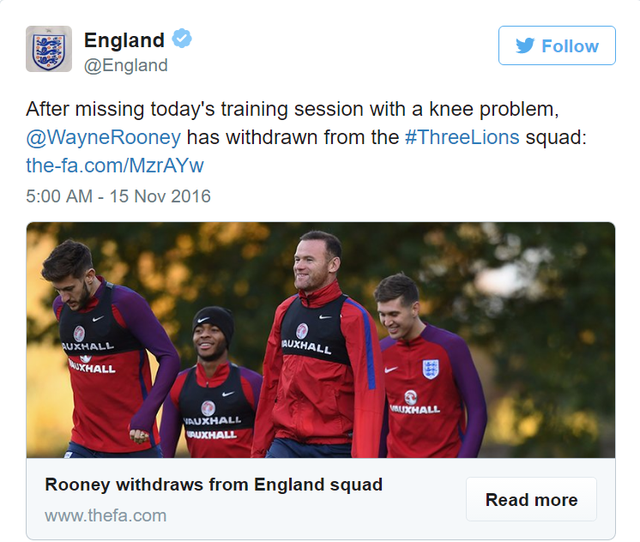Follow the England account
The width and height of the screenshot is (640, 542).
557,45
